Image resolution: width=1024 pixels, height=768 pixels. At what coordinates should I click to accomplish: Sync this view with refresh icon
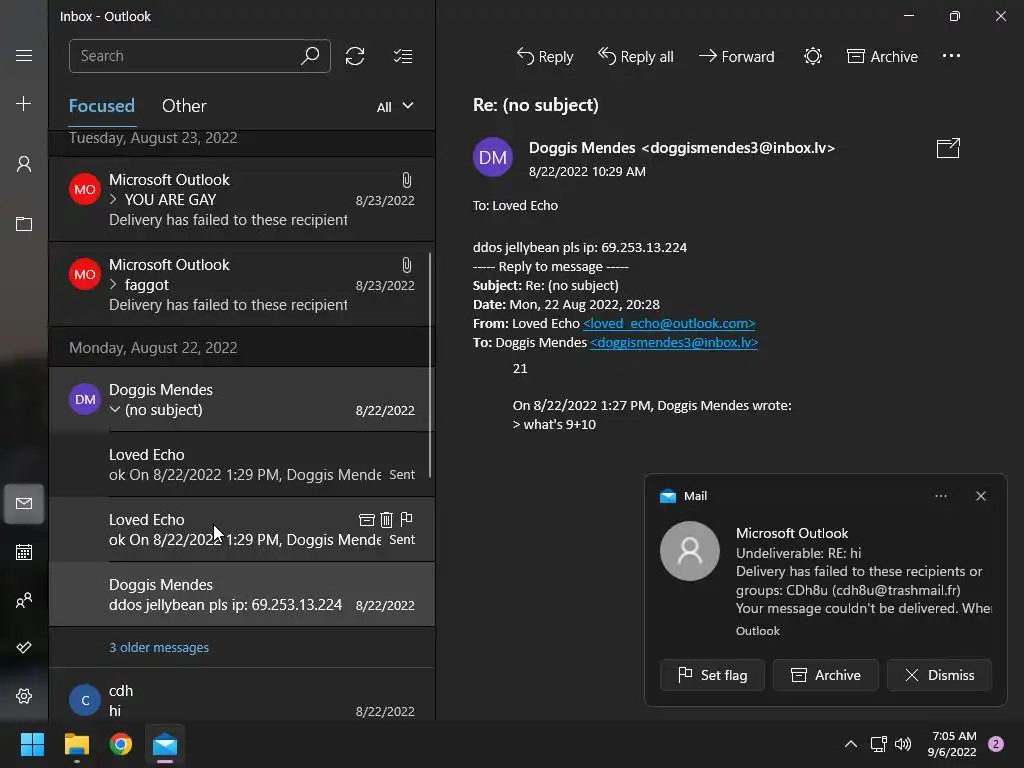click(x=355, y=56)
